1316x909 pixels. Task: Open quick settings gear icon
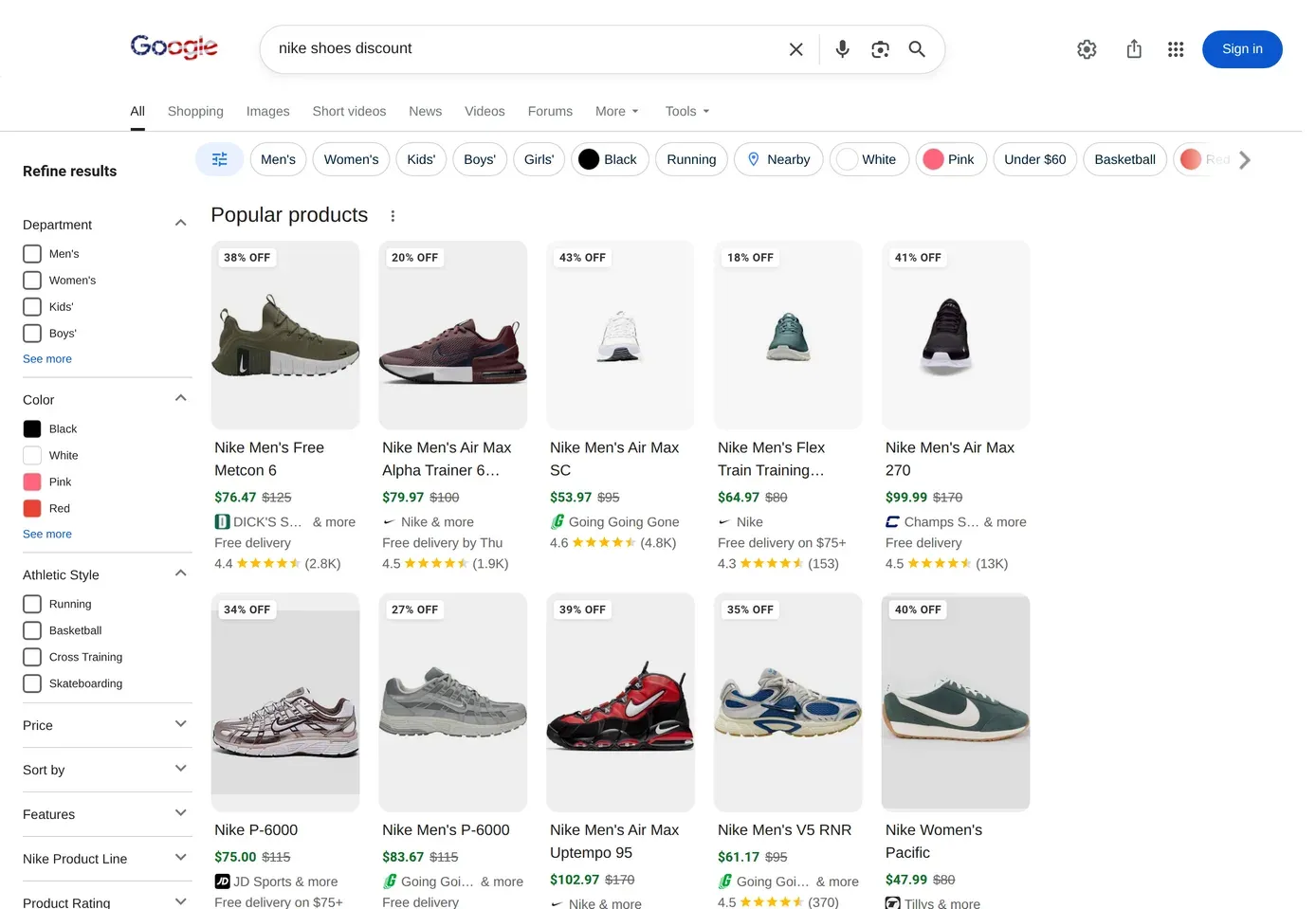tap(1087, 49)
